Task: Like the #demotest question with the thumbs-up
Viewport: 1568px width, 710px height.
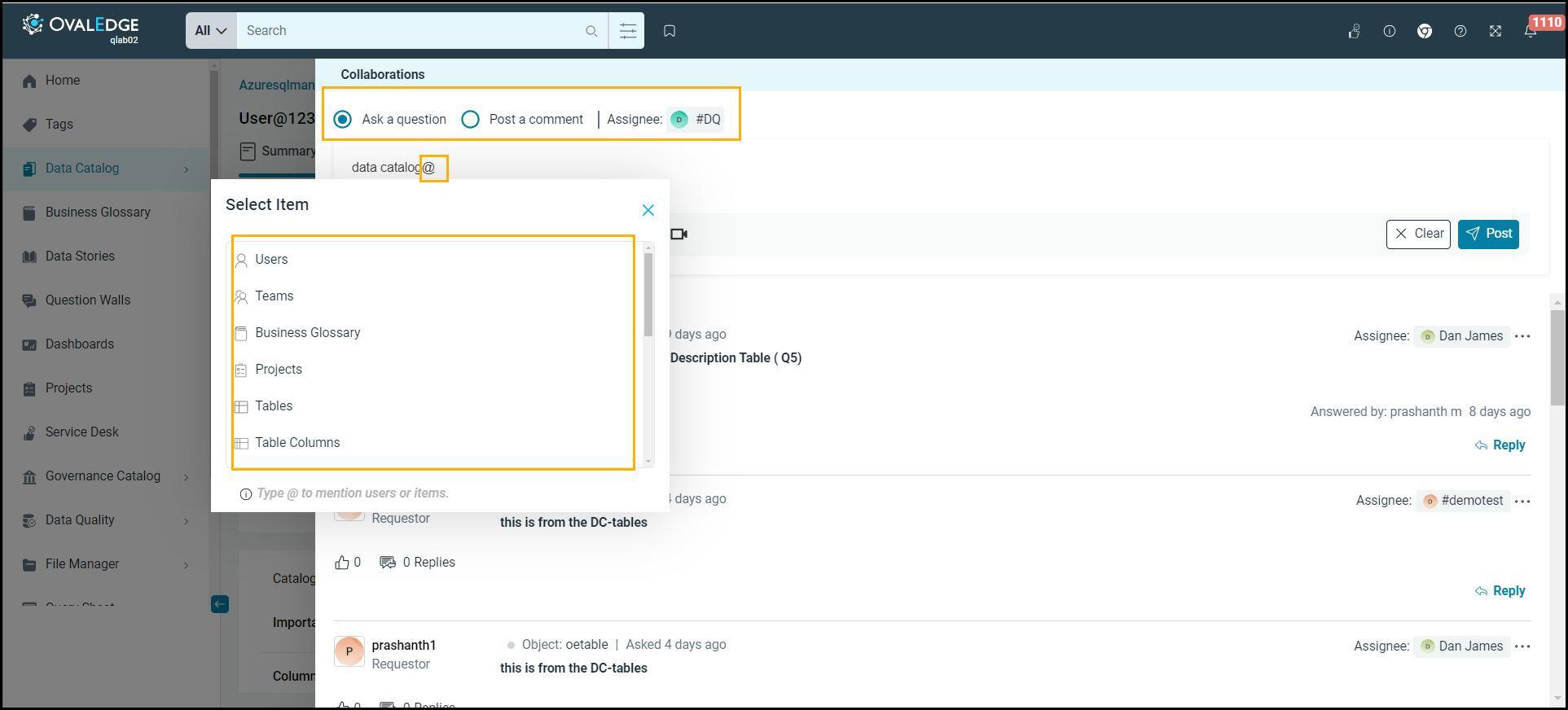Action: point(342,563)
